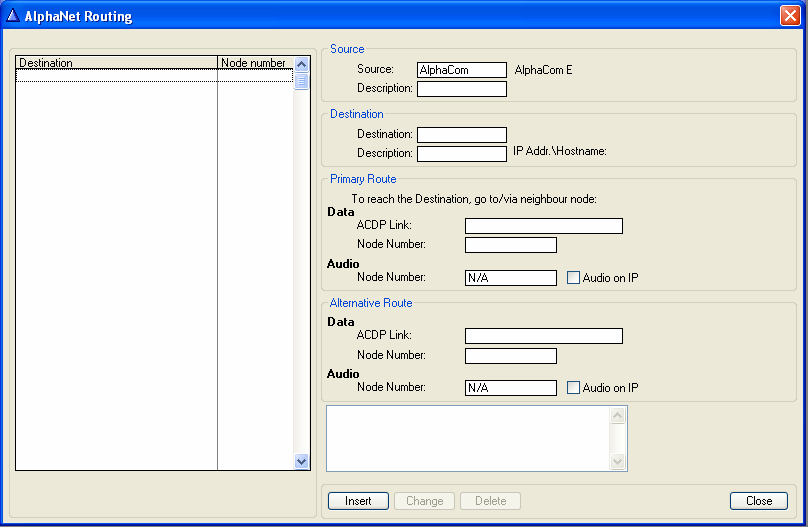Enable Audio on IP for Alternative Route
The width and height of the screenshot is (808, 527).
(573, 388)
